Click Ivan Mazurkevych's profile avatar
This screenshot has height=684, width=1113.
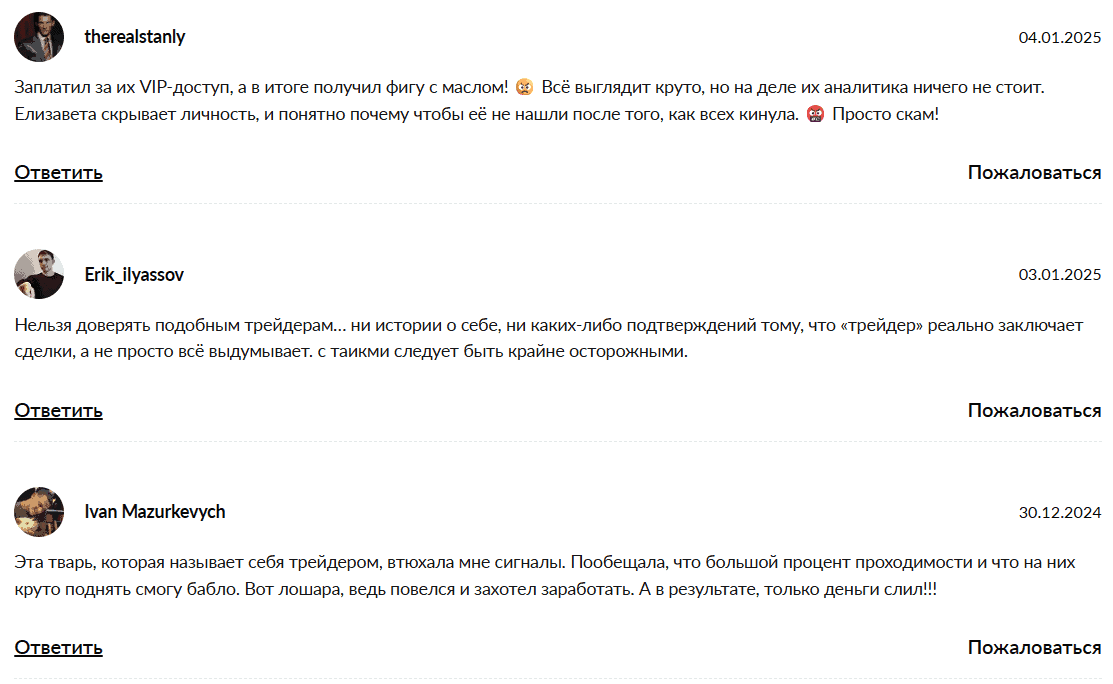39,512
